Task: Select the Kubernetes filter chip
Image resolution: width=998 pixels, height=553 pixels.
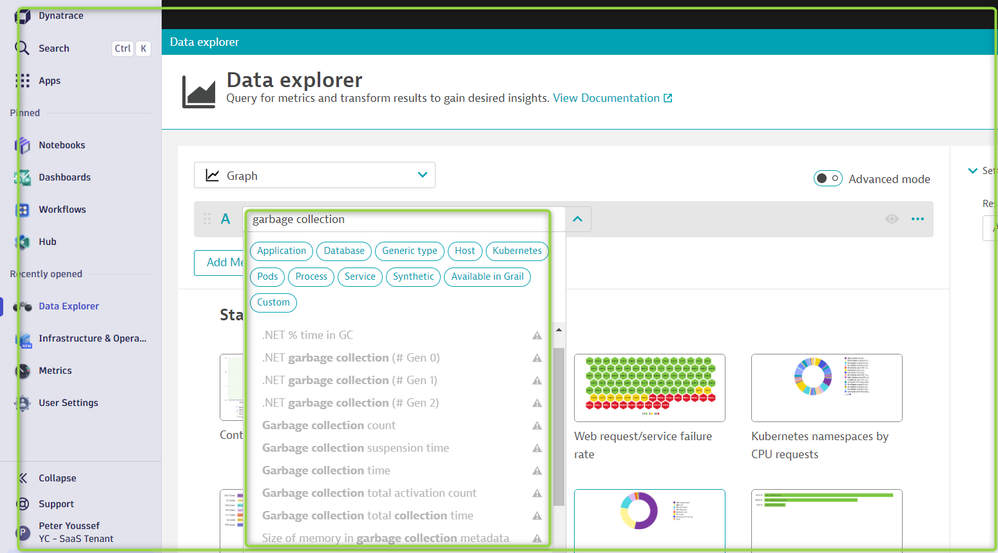Action: [516, 251]
